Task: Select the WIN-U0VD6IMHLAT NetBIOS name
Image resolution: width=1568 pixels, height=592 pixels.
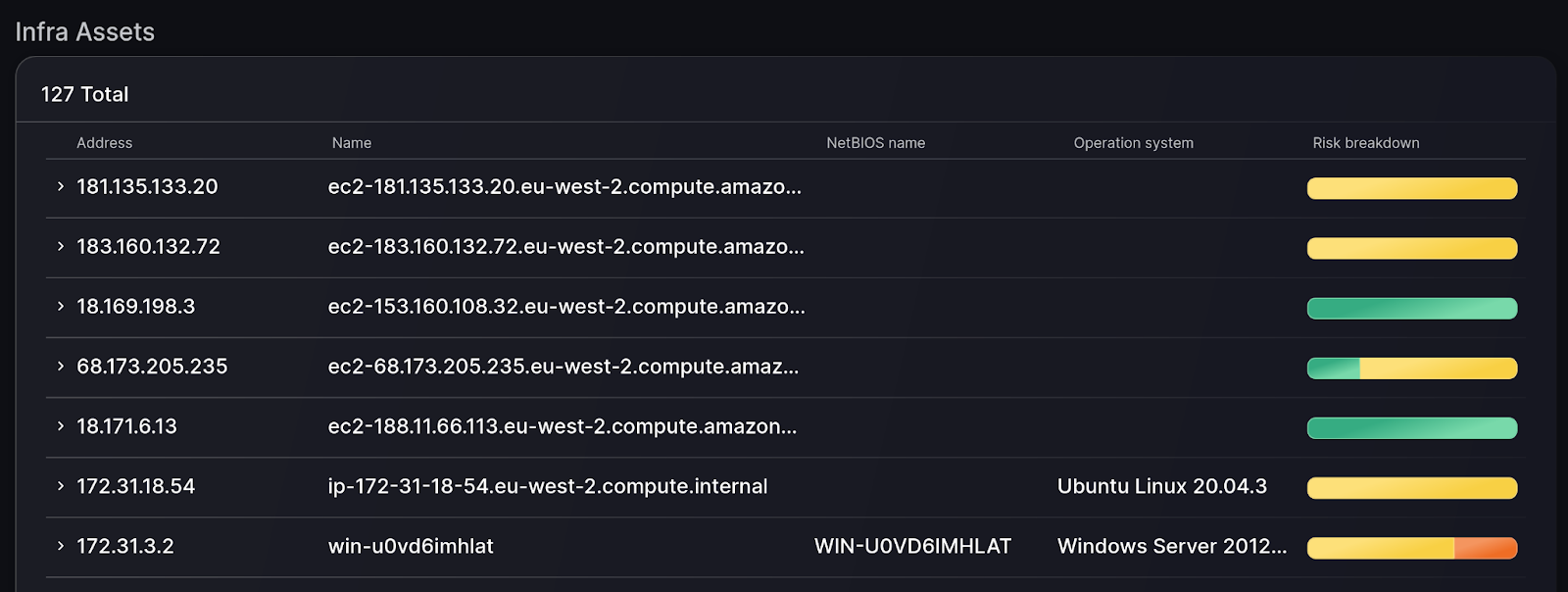Action: (x=912, y=546)
